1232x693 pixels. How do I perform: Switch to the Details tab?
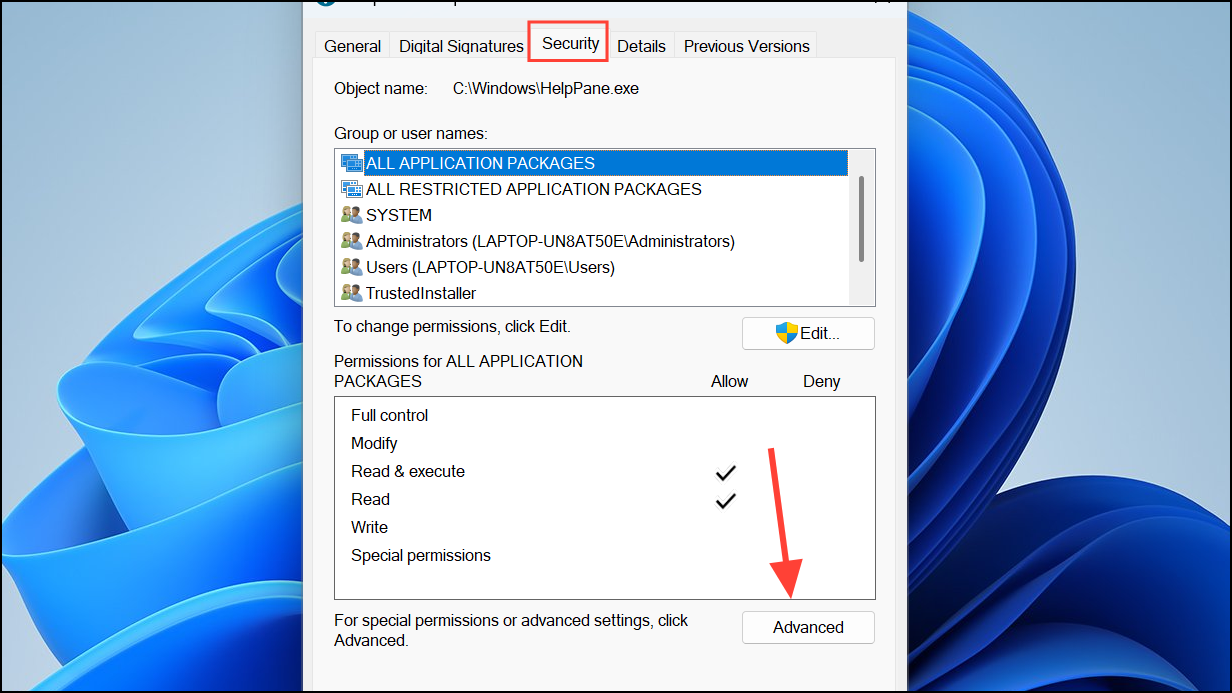(641, 45)
